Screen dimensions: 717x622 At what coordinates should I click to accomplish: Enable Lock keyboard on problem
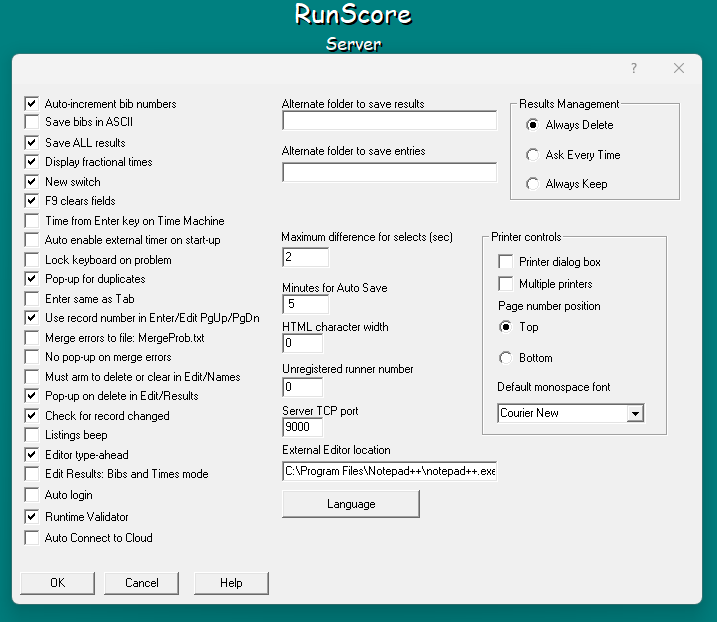pyautogui.click(x=32, y=260)
